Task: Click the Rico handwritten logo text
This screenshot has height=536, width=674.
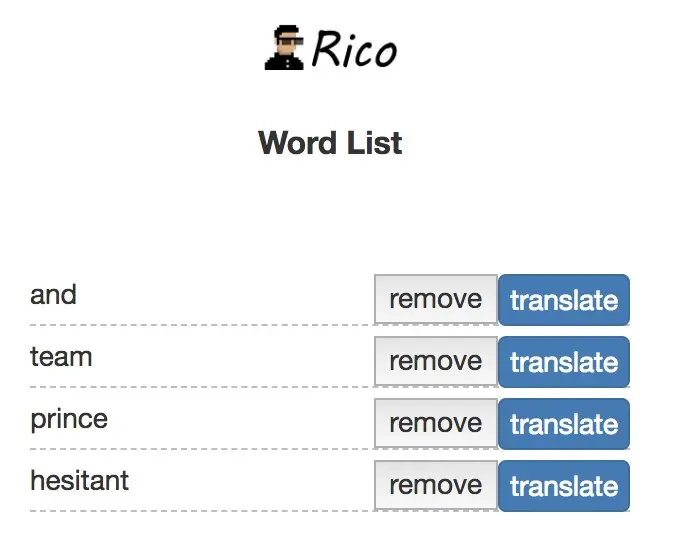Action: (x=354, y=49)
